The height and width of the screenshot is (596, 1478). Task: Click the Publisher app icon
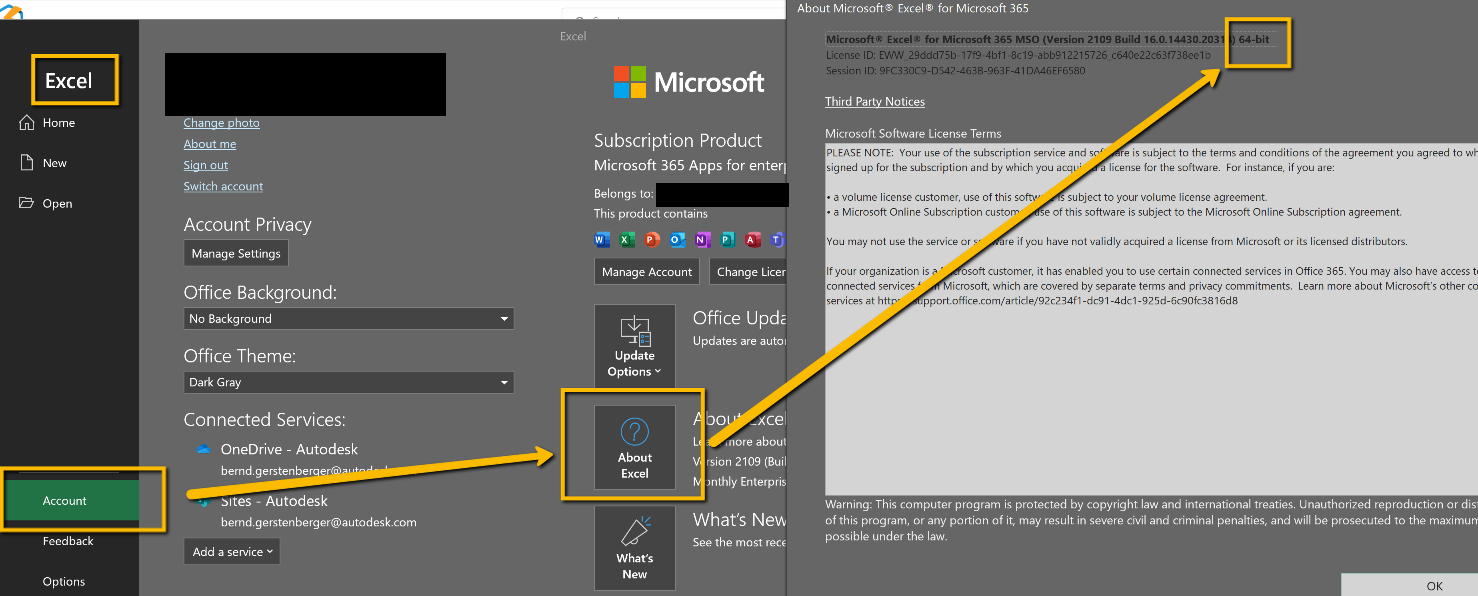[727, 240]
